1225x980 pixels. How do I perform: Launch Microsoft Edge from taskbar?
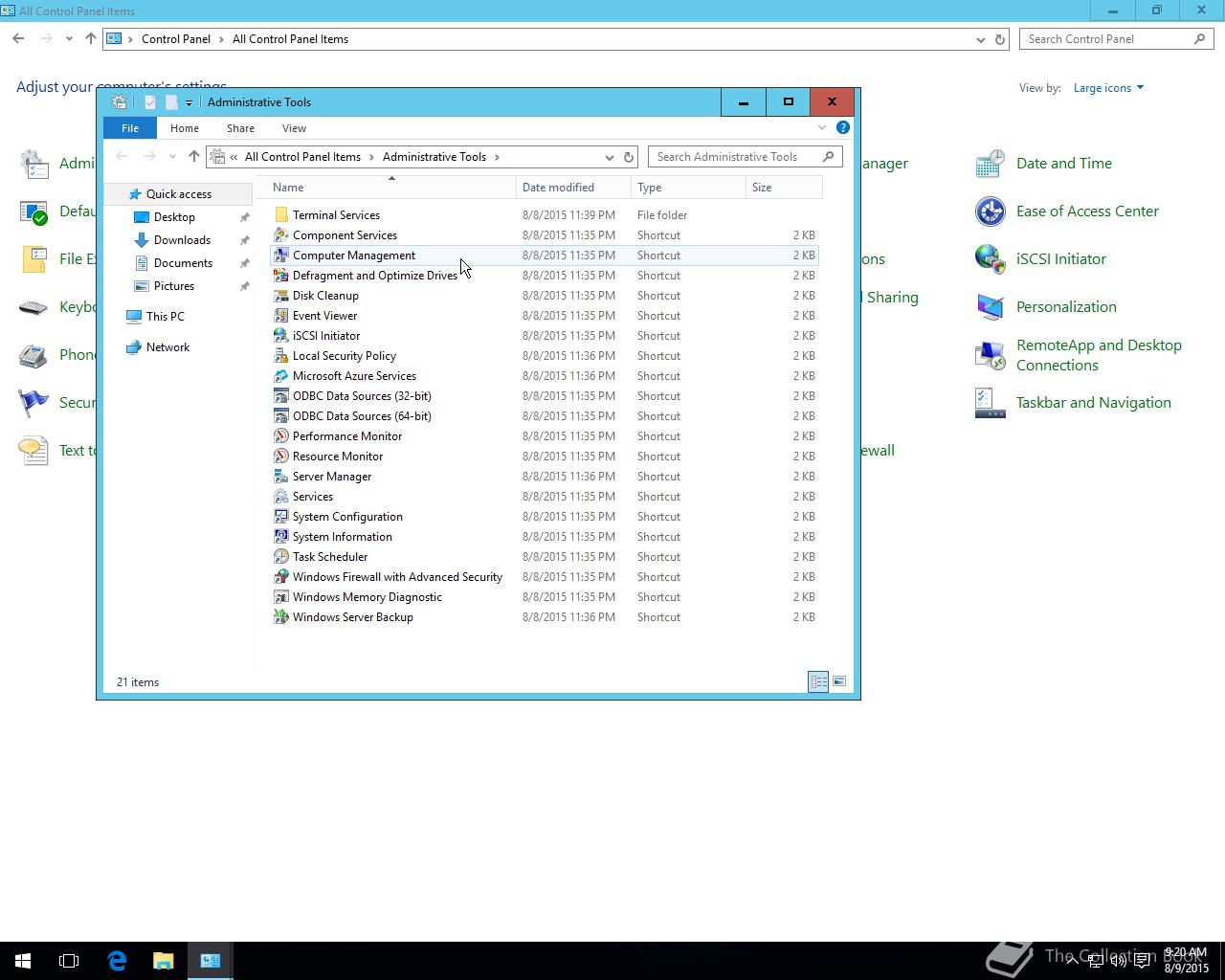(x=117, y=961)
